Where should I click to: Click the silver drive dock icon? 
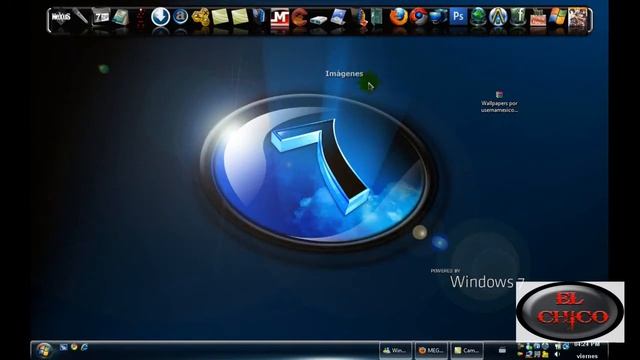(x=319, y=19)
